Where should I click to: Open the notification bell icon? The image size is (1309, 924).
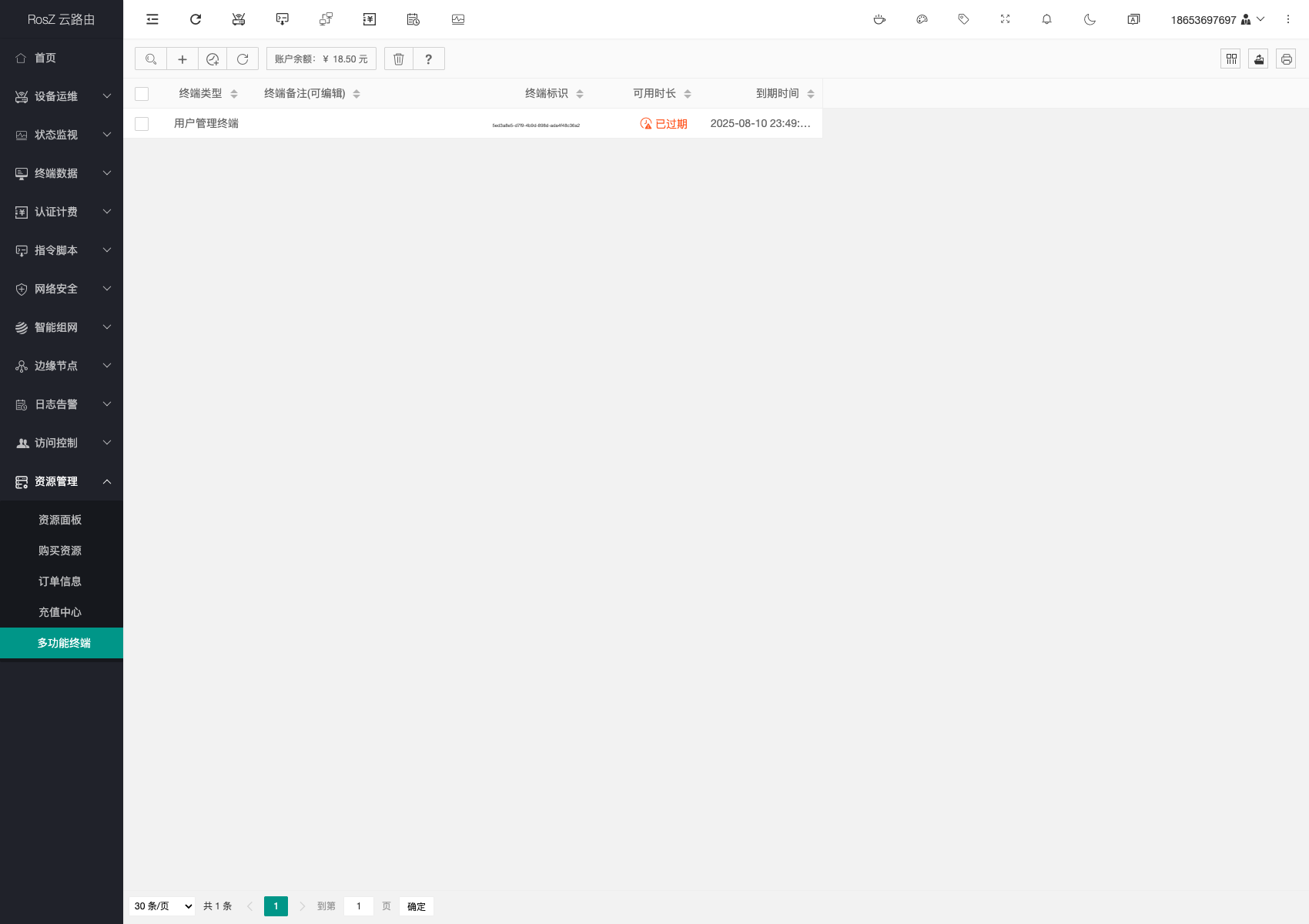(x=1046, y=19)
